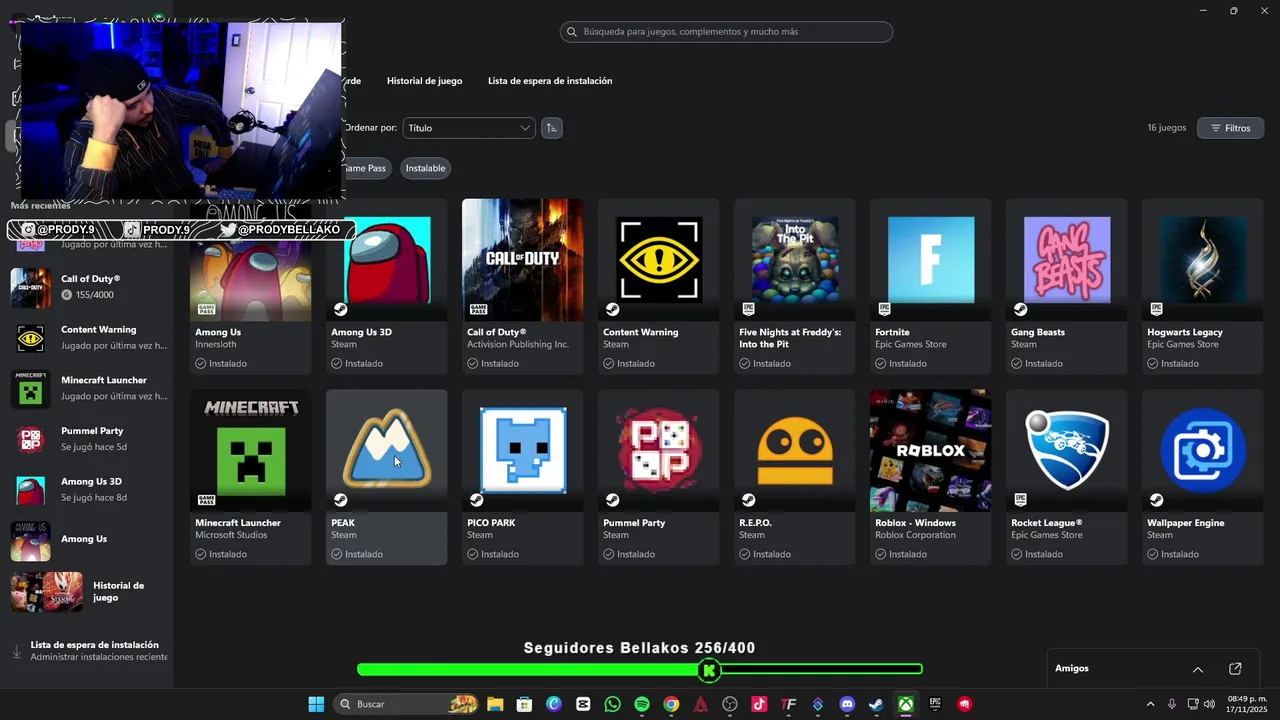This screenshot has width=1280, height=720.
Task: Open the Hogwarts Legacy game card
Action: [1202, 287]
